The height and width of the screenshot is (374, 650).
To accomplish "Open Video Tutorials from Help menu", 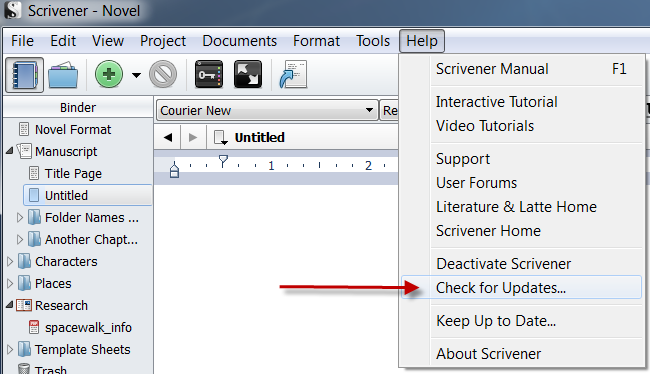I will (x=521, y=126).
